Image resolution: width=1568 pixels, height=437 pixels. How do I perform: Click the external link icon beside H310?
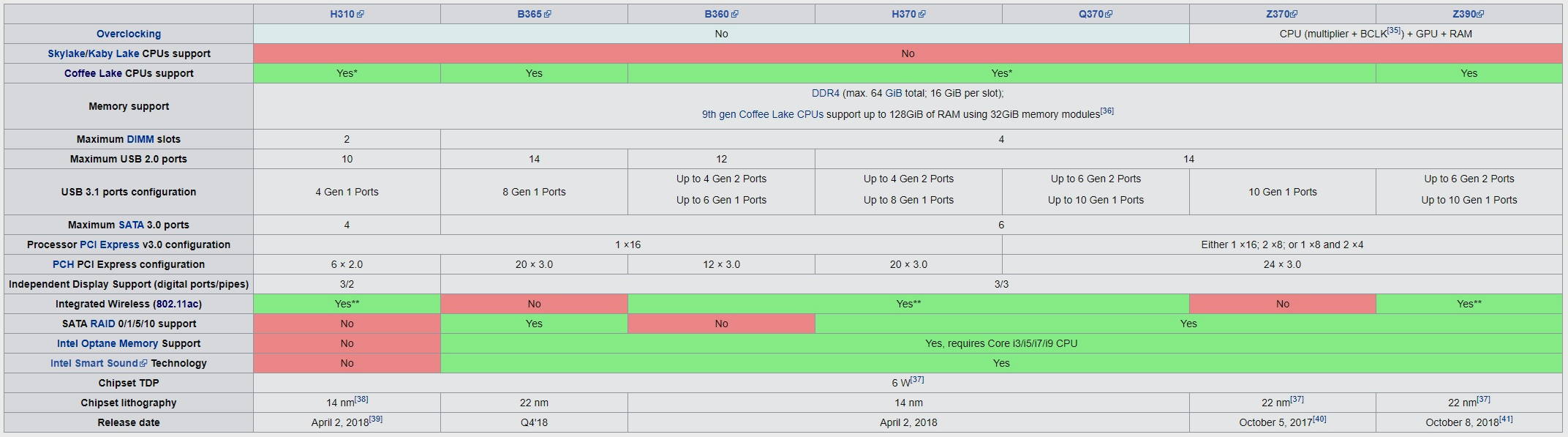(361, 14)
